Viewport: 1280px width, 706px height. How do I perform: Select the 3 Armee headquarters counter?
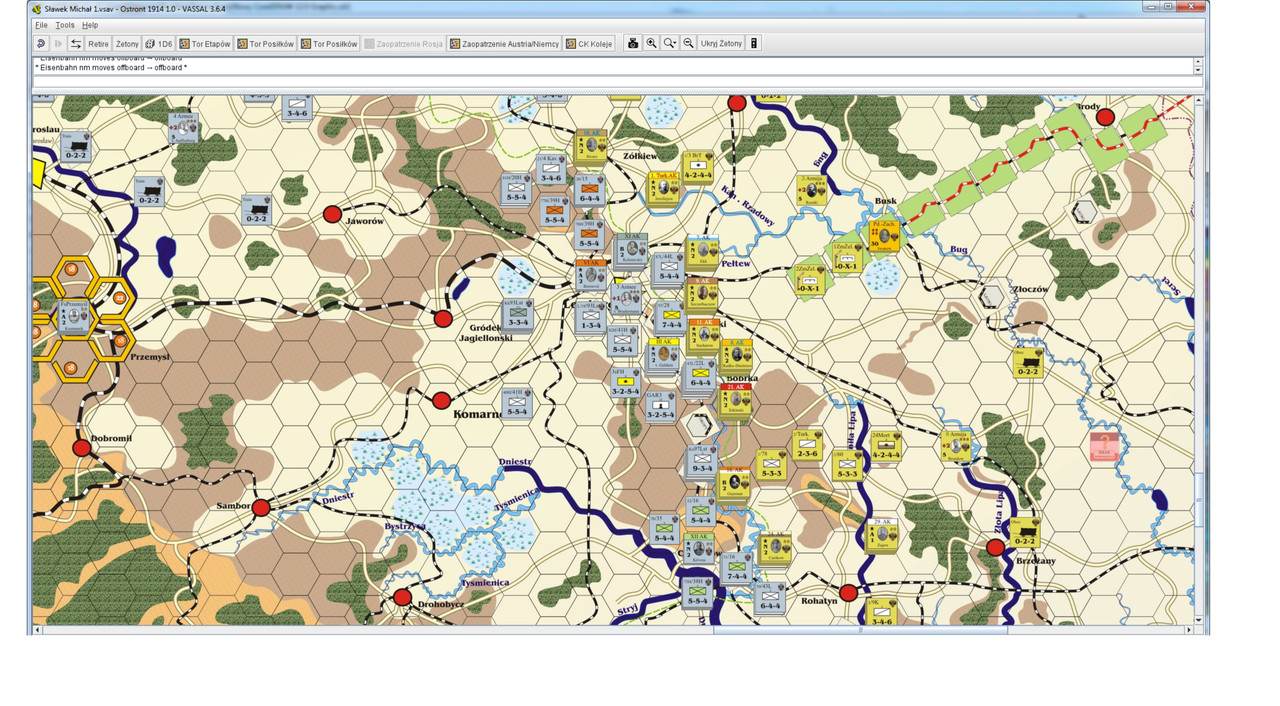coord(627,297)
